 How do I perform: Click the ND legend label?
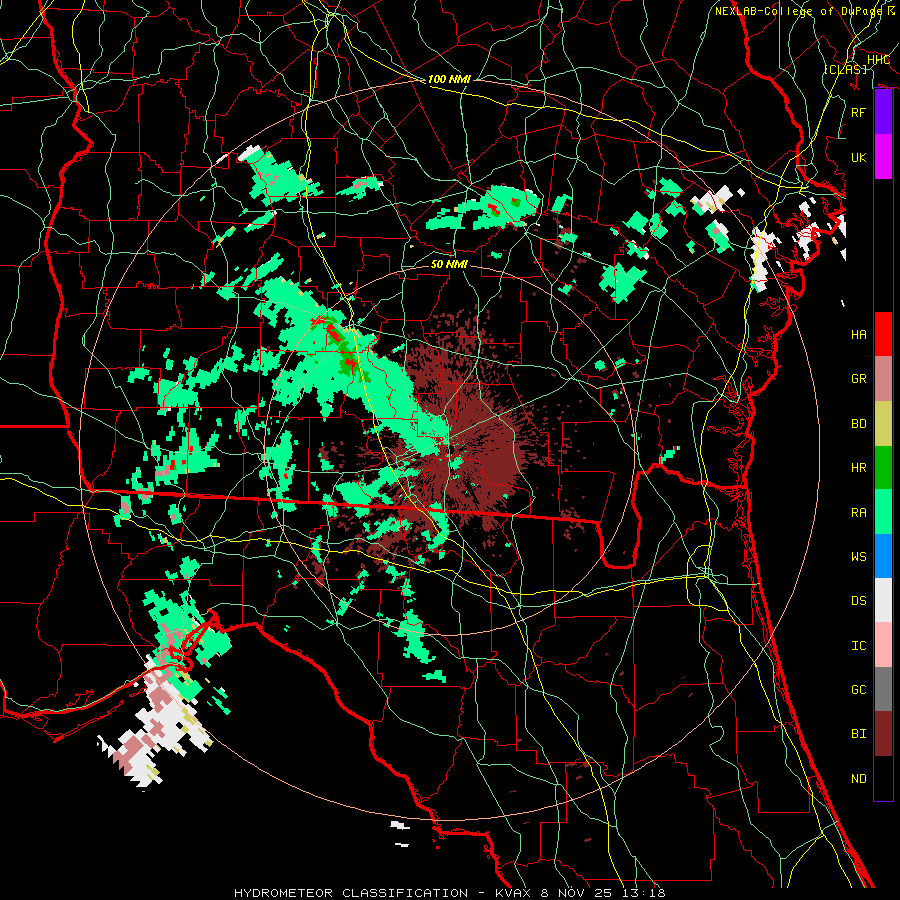coord(858,779)
